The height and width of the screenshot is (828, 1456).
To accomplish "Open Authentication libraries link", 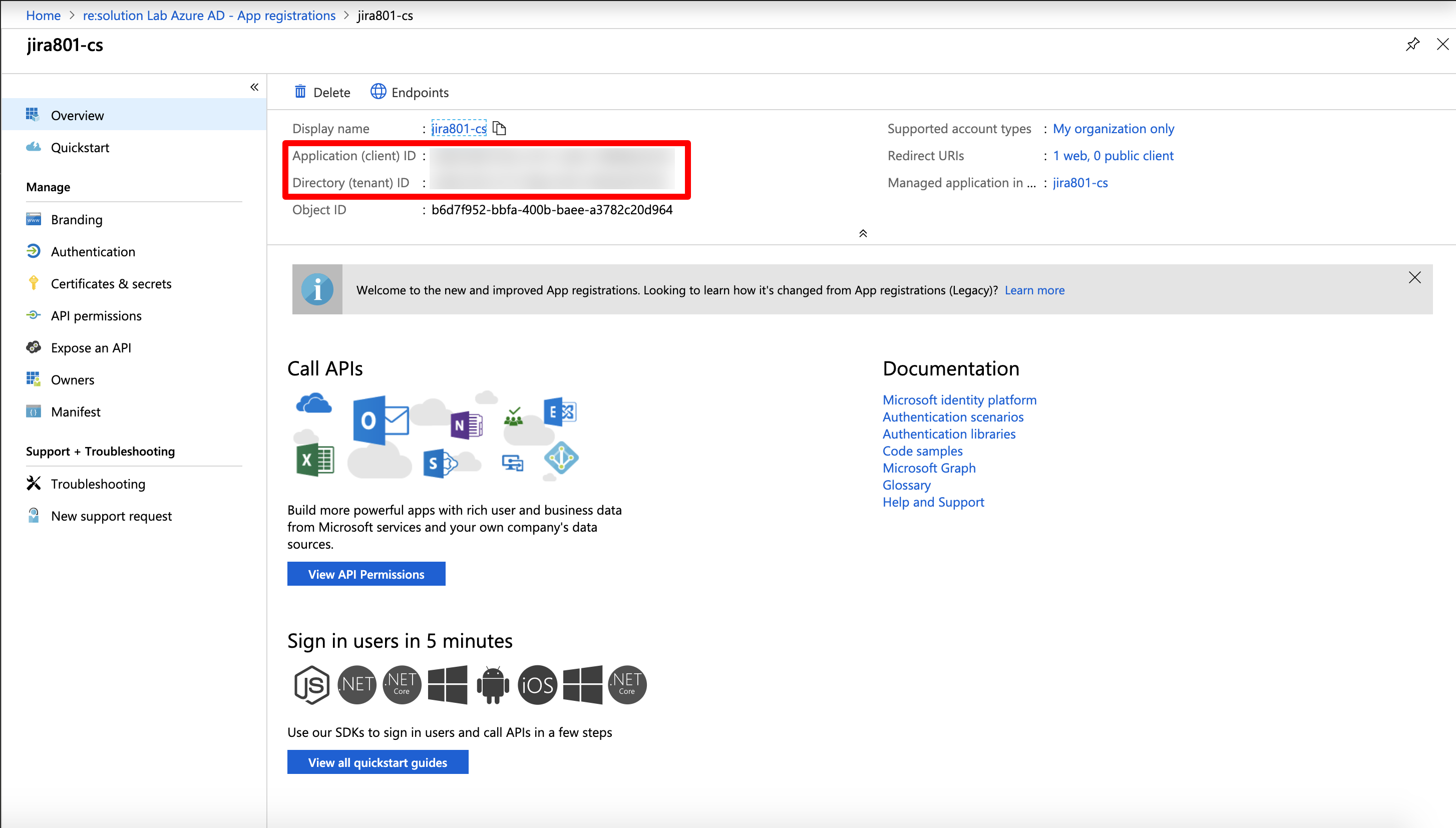I will (949, 434).
